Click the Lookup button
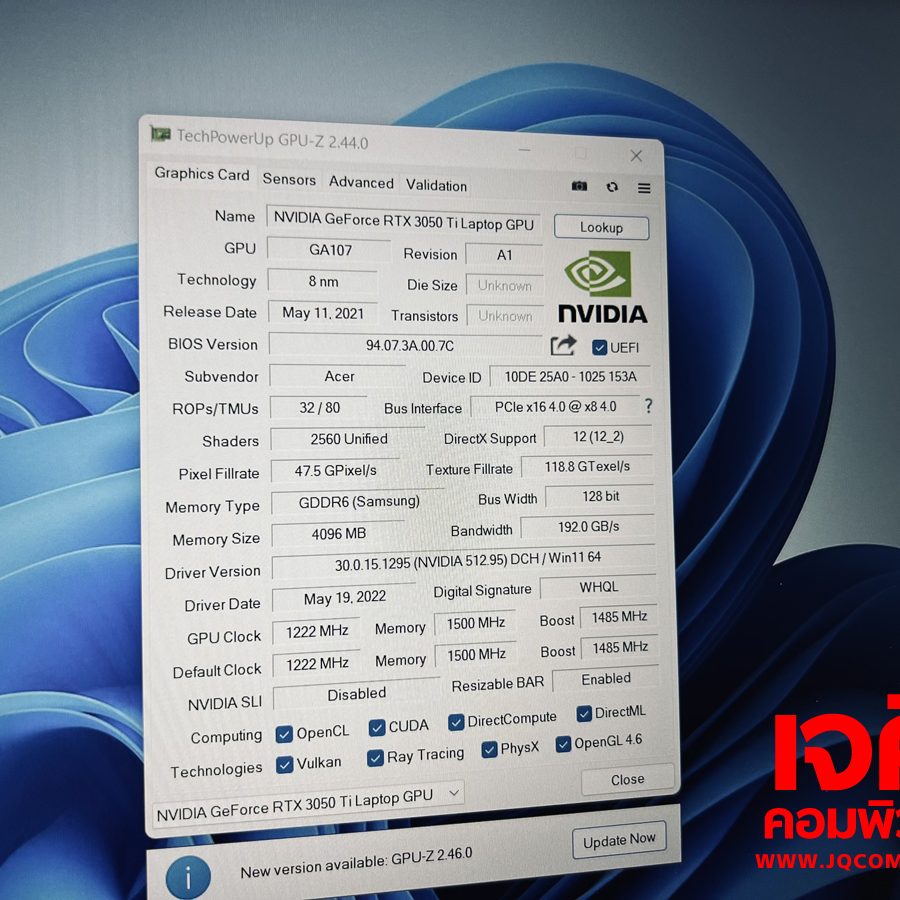The height and width of the screenshot is (900, 900). [x=601, y=227]
